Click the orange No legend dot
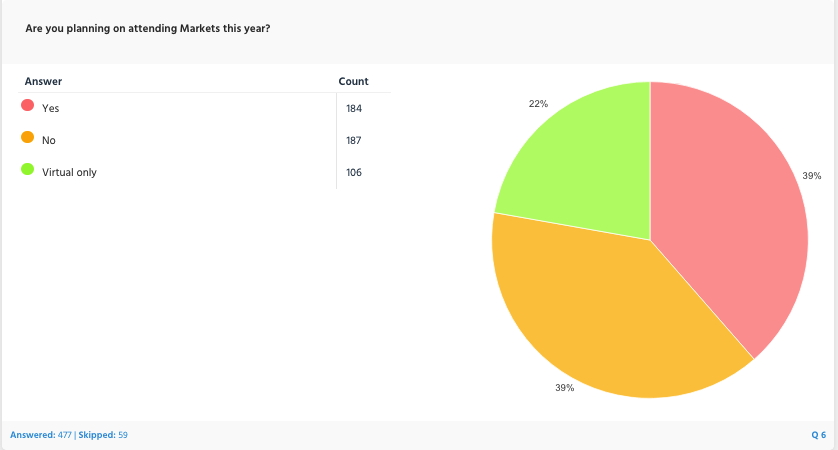Screen dimensions: 838x450 28,138
